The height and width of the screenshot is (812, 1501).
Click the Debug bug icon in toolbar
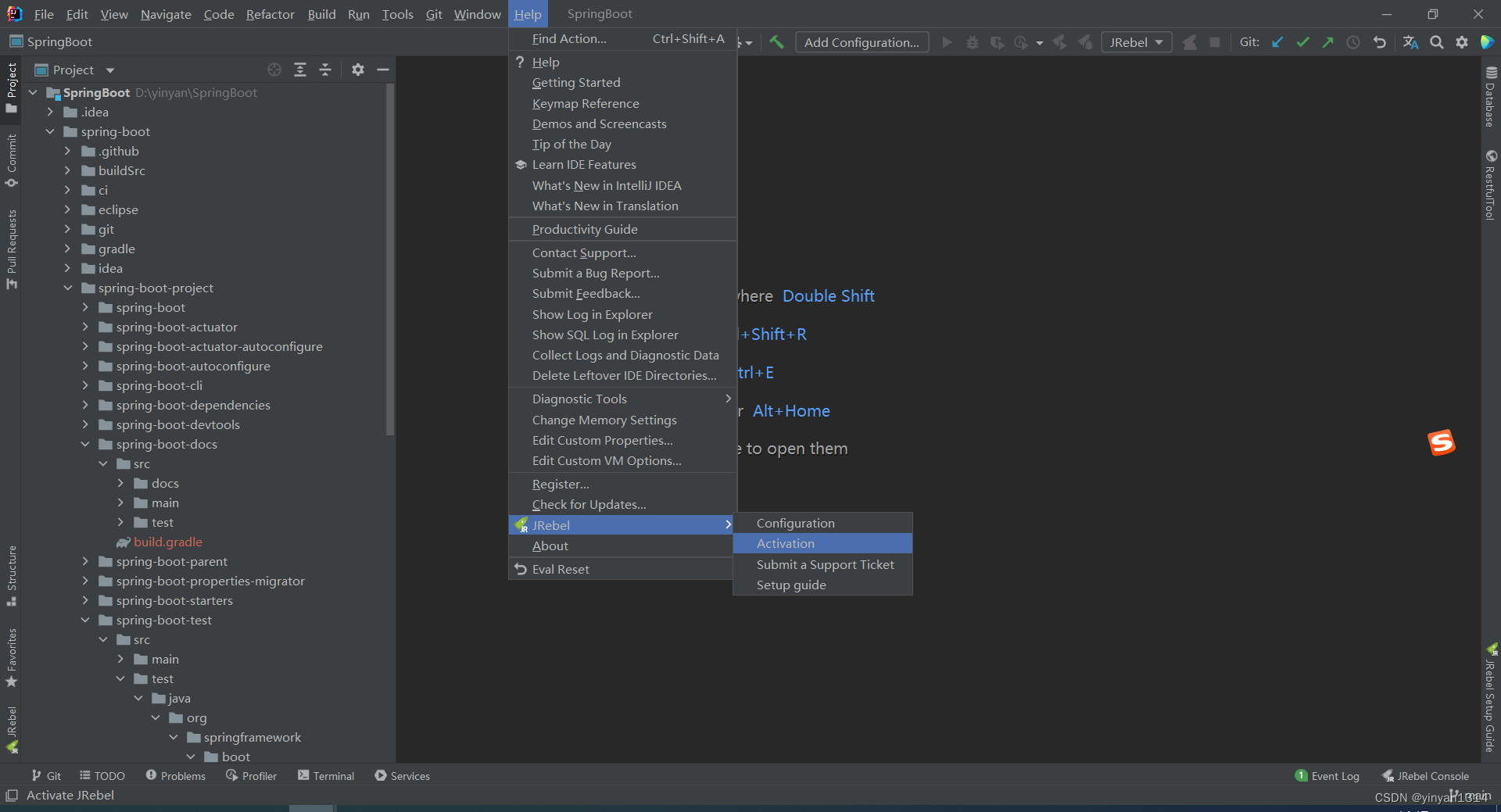pyautogui.click(x=972, y=42)
